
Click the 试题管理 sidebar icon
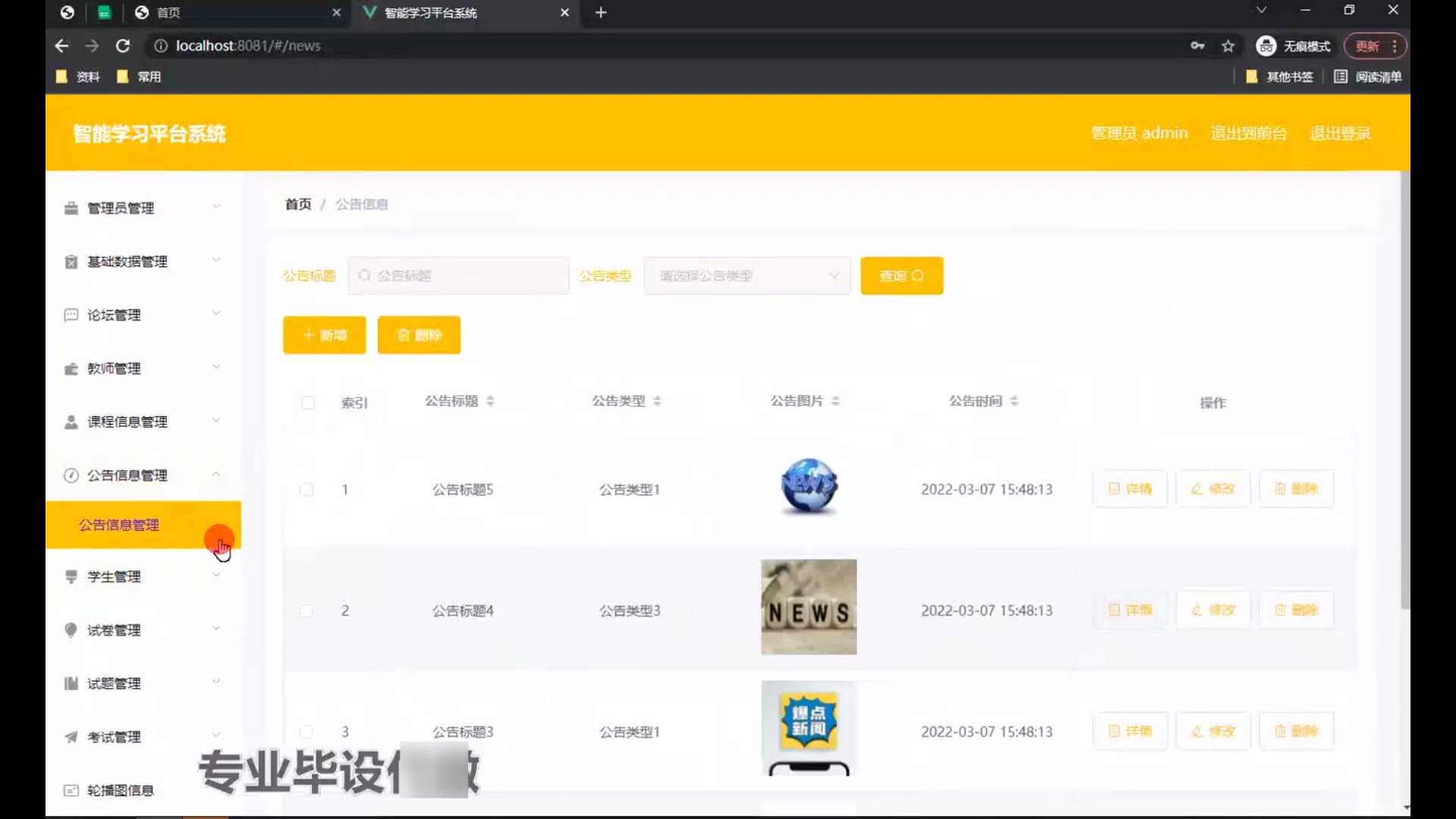(71, 683)
